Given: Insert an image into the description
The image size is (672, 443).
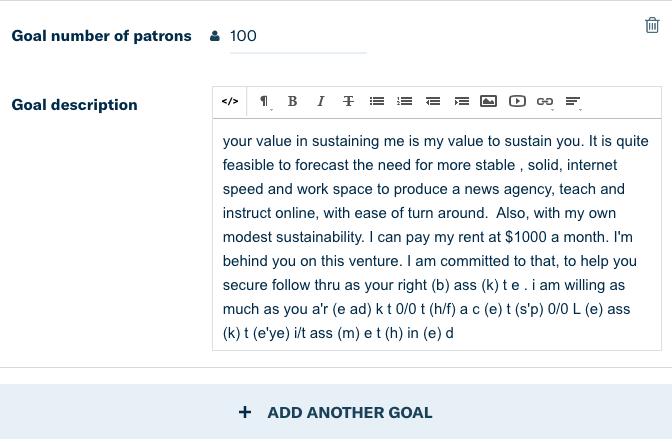Looking at the screenshot, I should (489, 101).
